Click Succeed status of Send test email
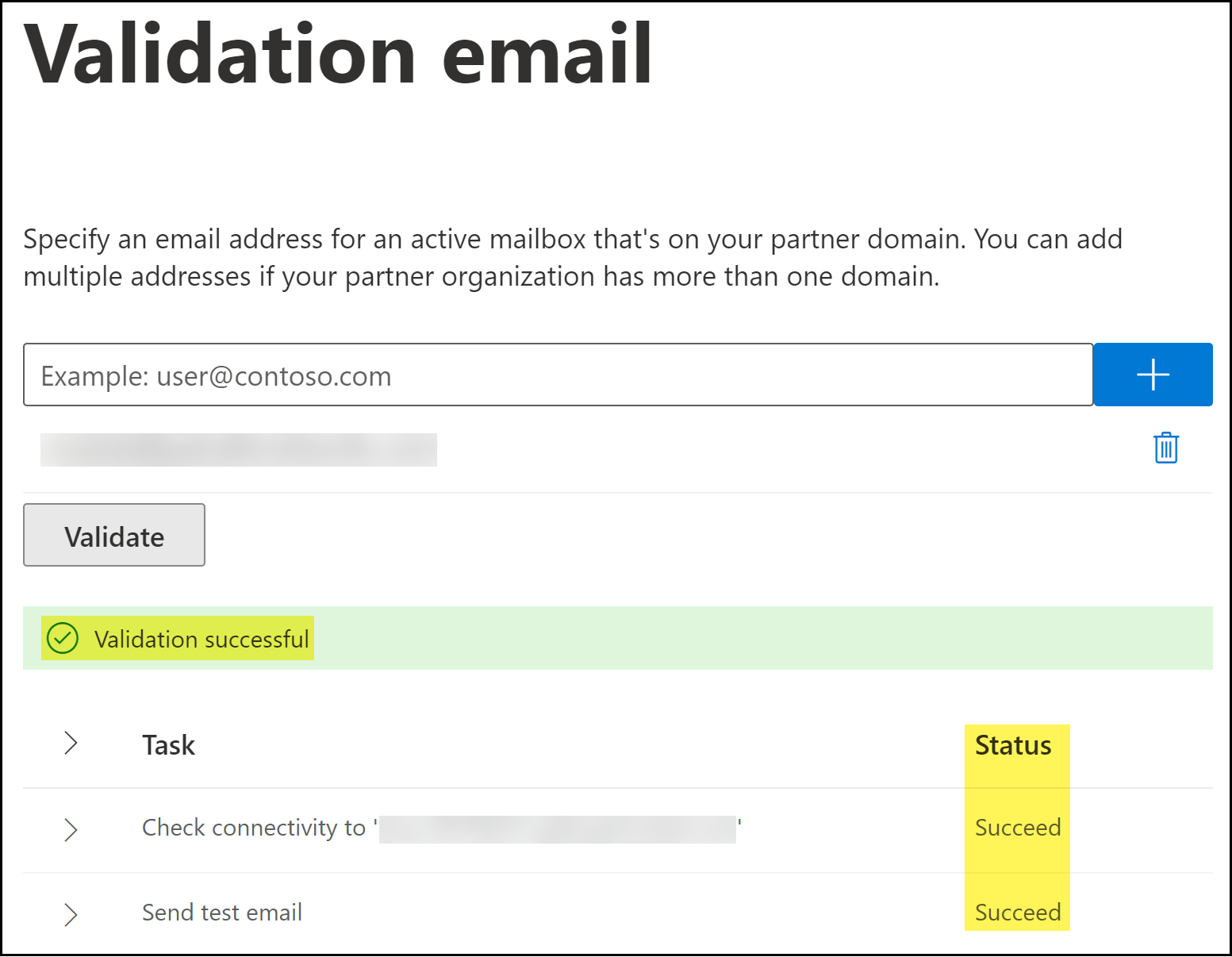 1018,913
